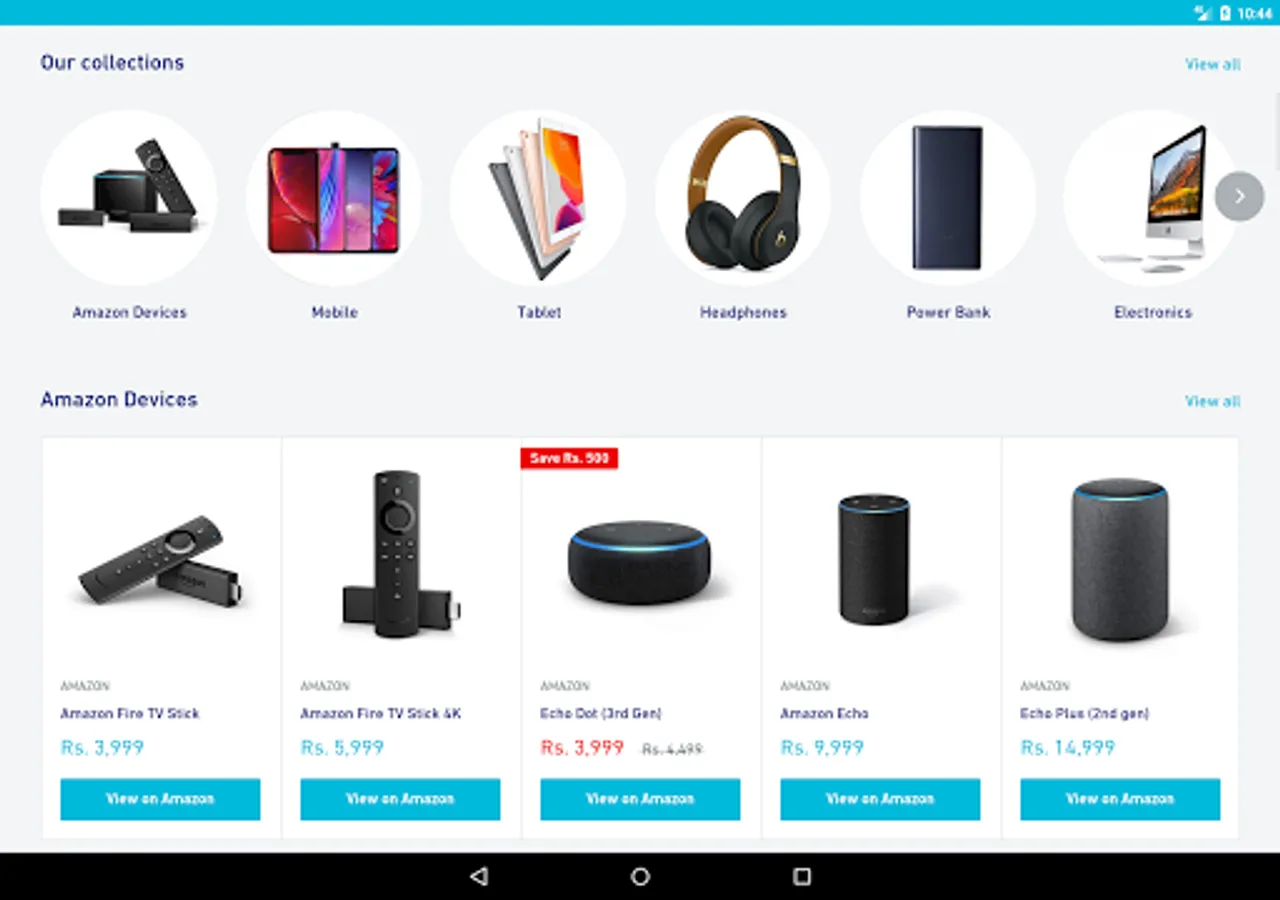Screen dimensions: 1280x900
Task: Open the Mobile collection circle
Action: click(x=334, y=198)
